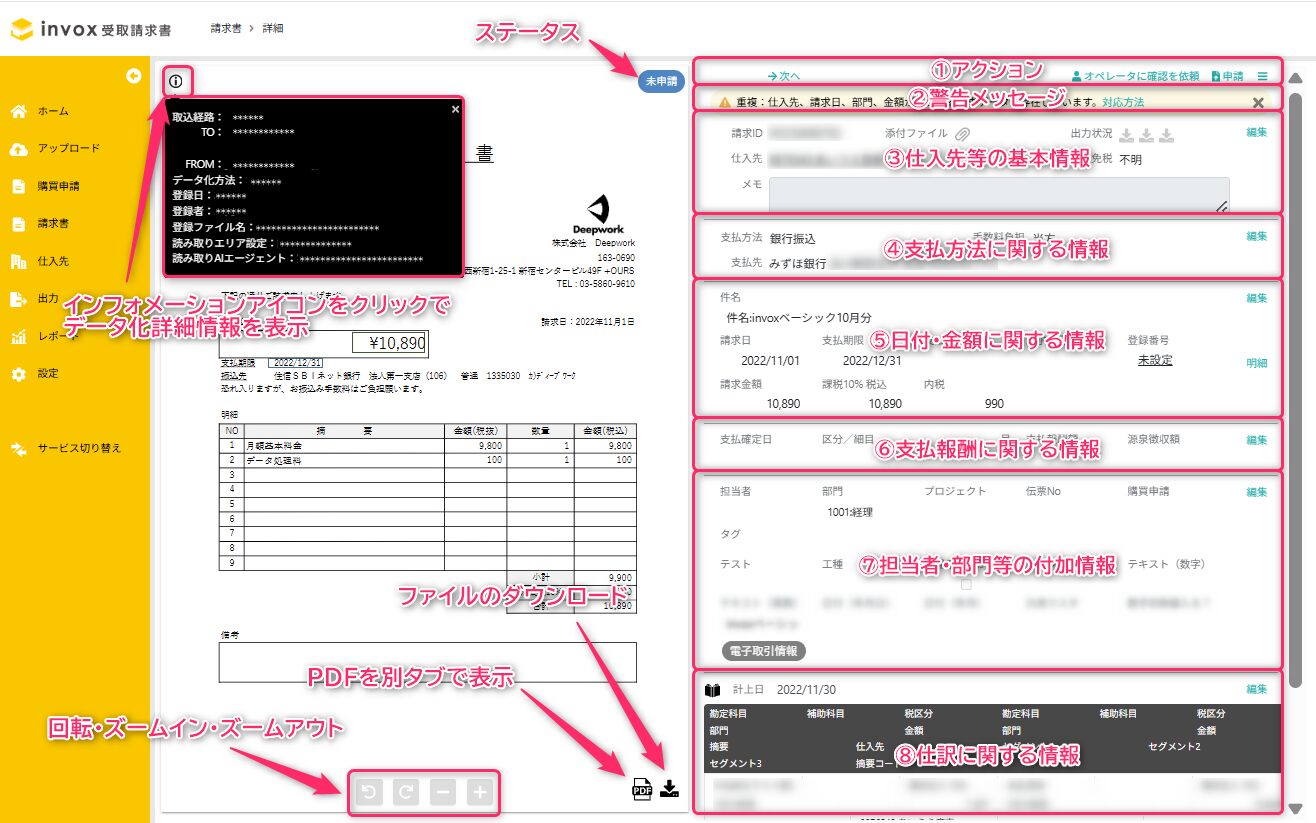Open the hamburger menu beside 申請
Viewport: 1316px width, 823px height.
point(1262,76)
